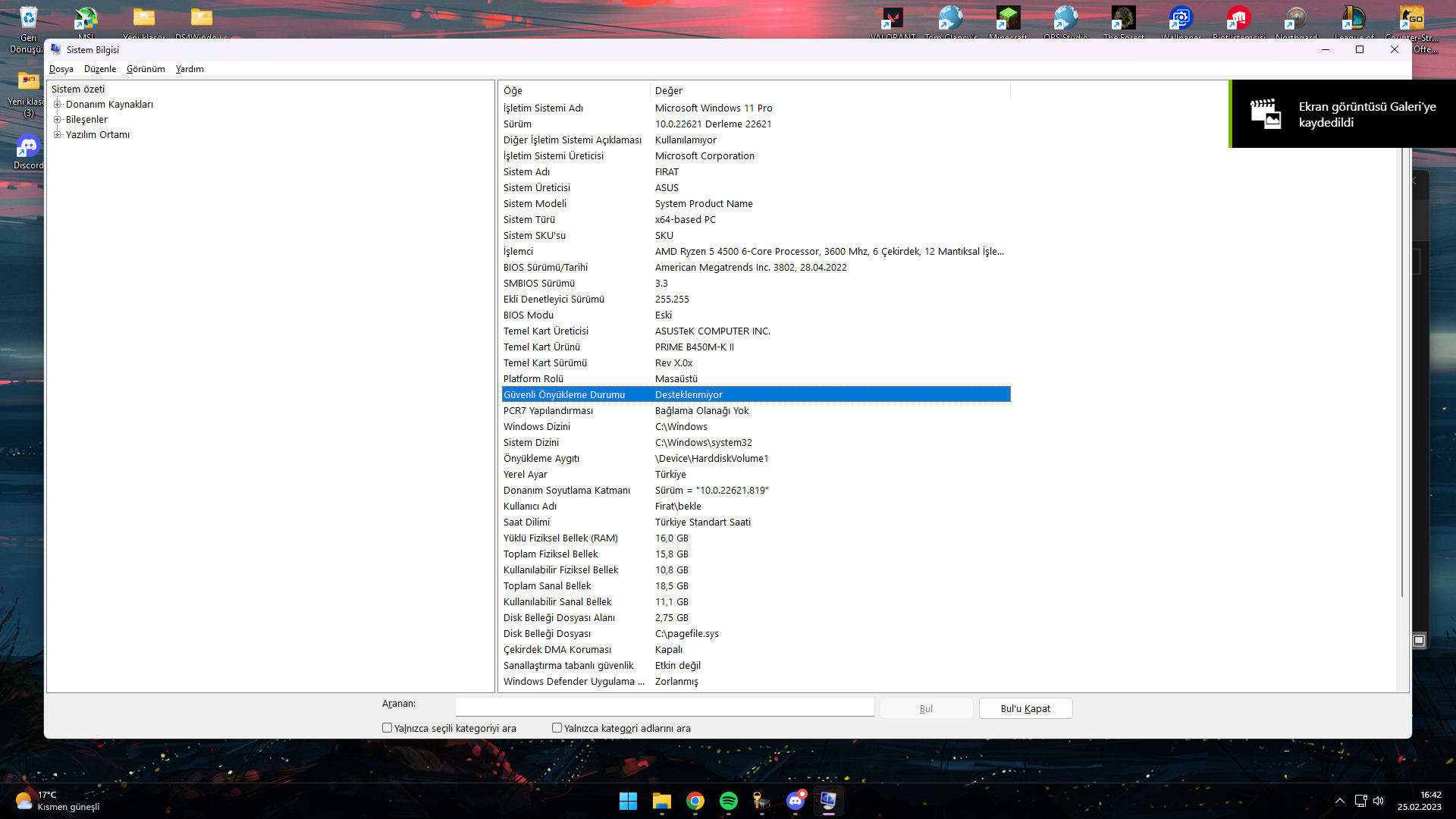Open the Windows Start menu
The height and width of the screenshot is (819, 1456).
tap(628, 801)
